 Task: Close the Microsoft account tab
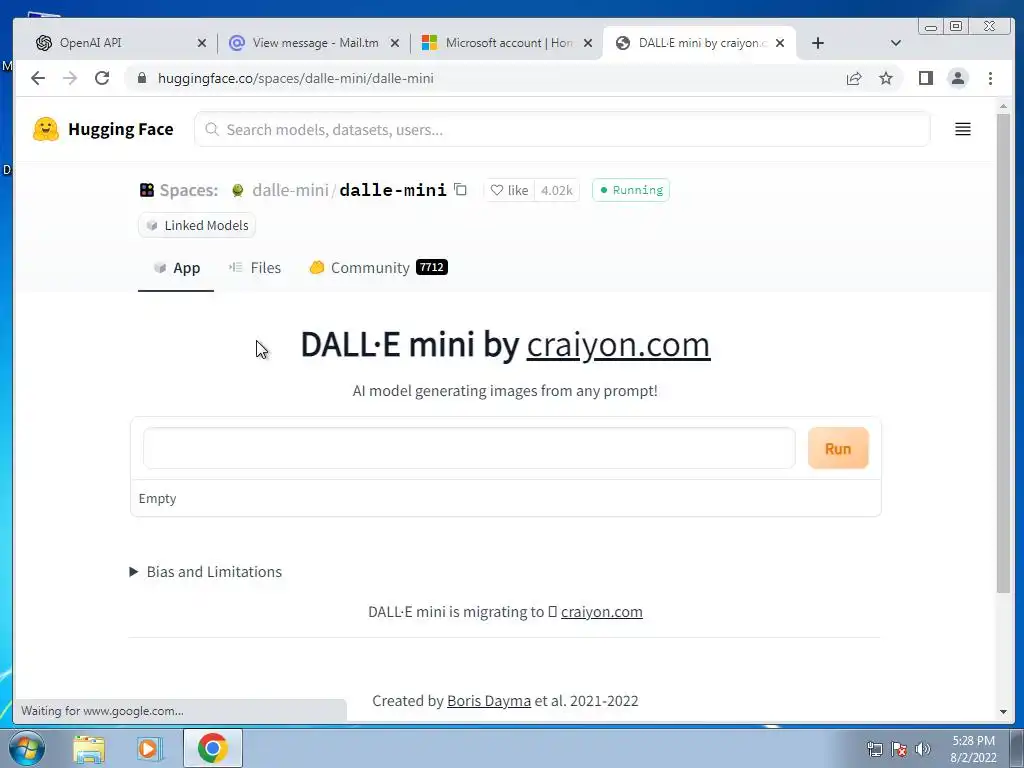point(588,43)
